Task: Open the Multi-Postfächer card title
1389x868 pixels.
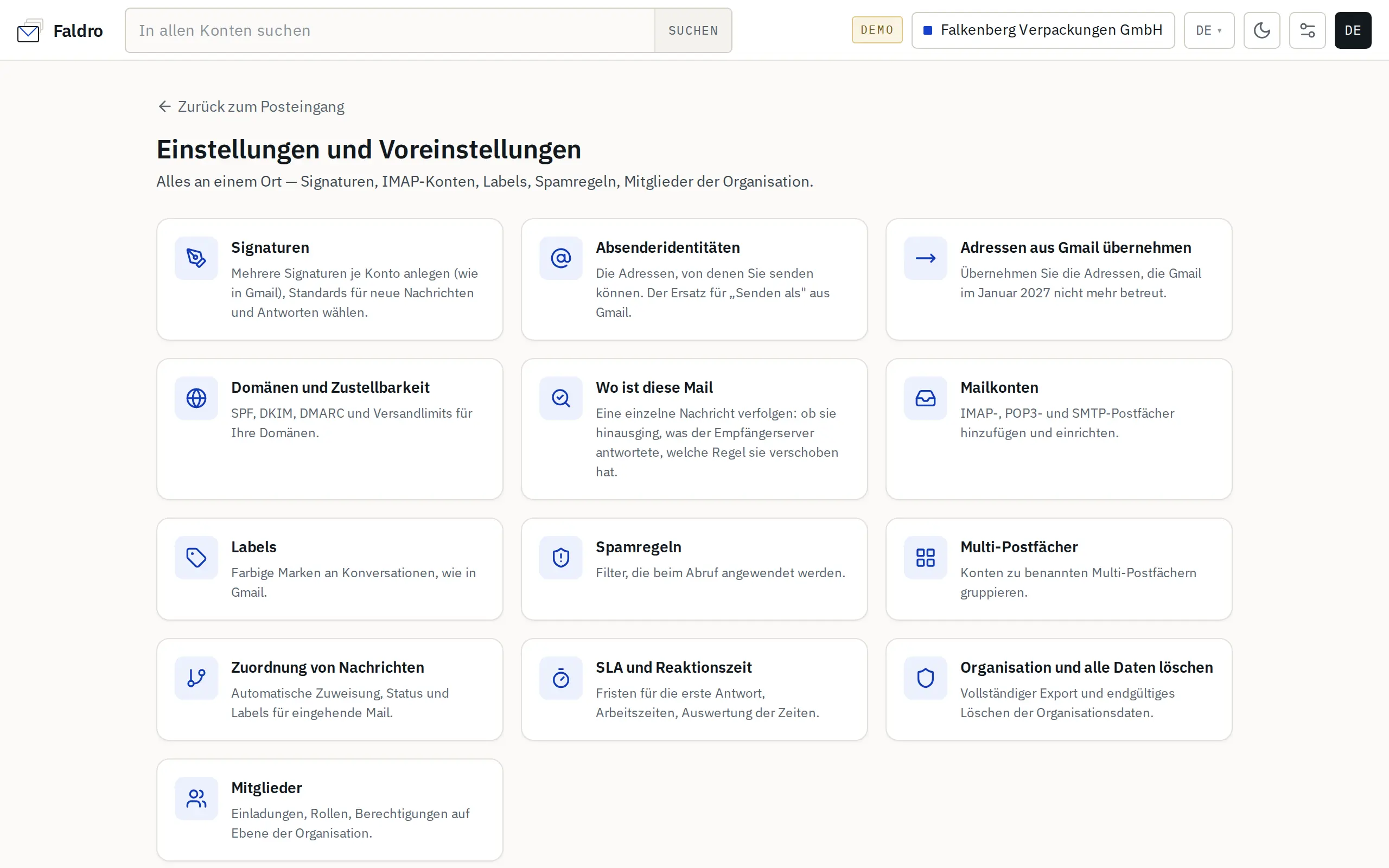Action: [1019, 547]
